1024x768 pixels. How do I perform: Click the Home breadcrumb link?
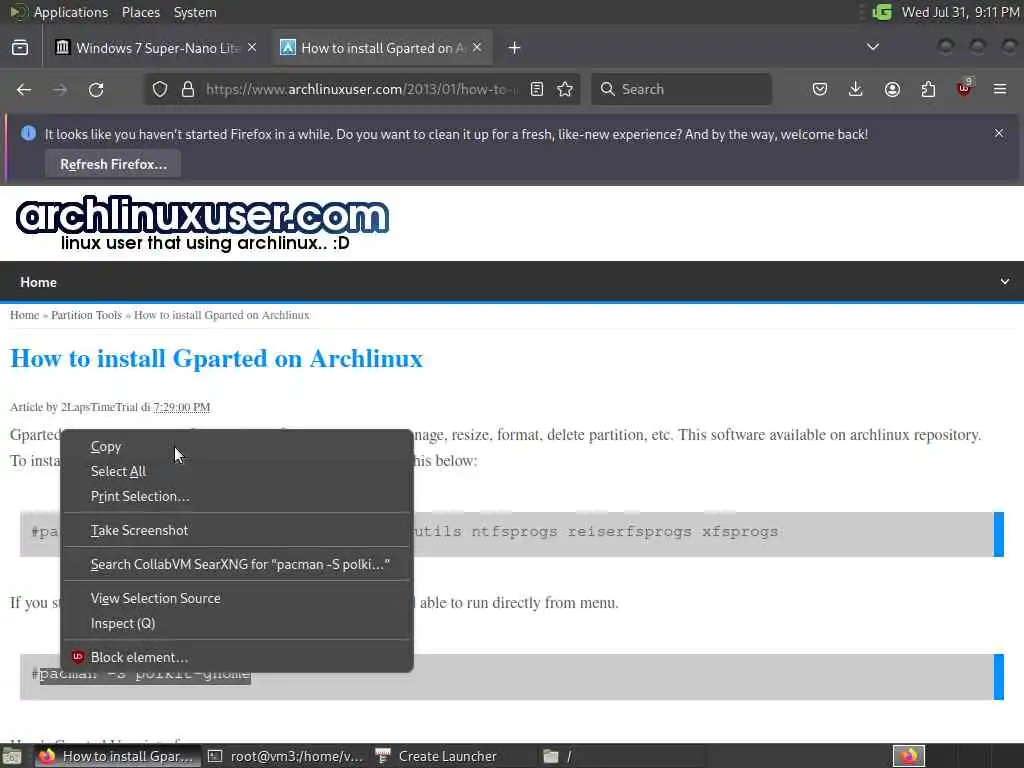(25, 315)
